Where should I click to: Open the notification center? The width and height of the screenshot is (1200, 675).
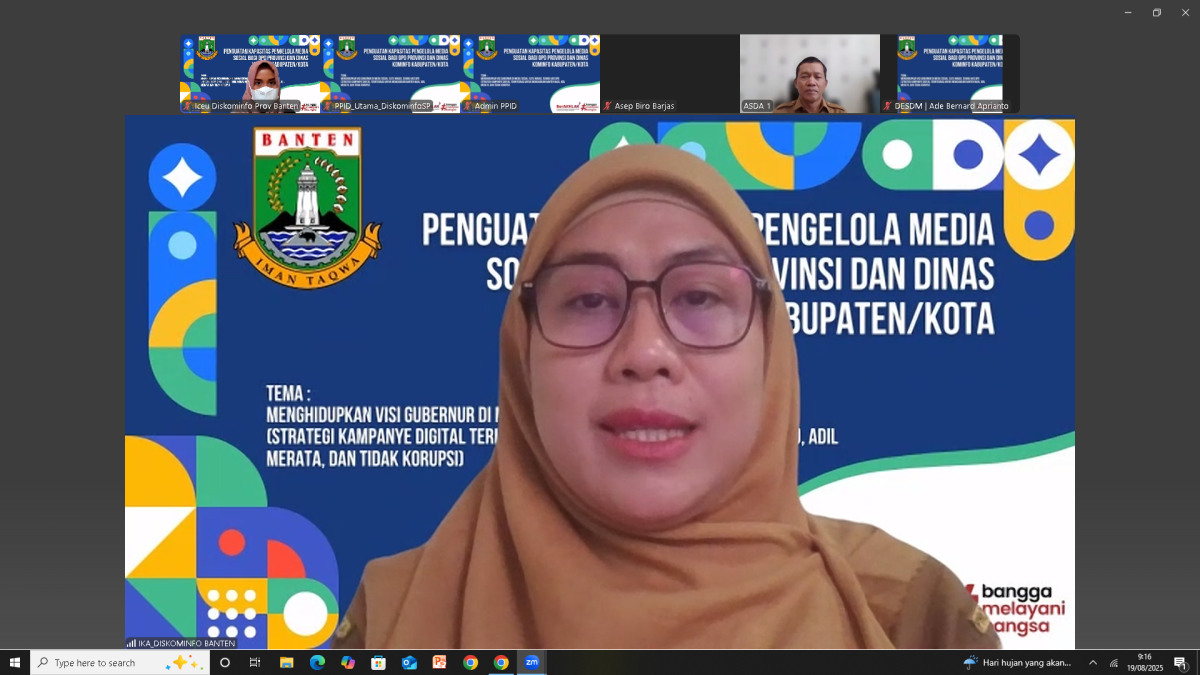[x=1180, y=662]
